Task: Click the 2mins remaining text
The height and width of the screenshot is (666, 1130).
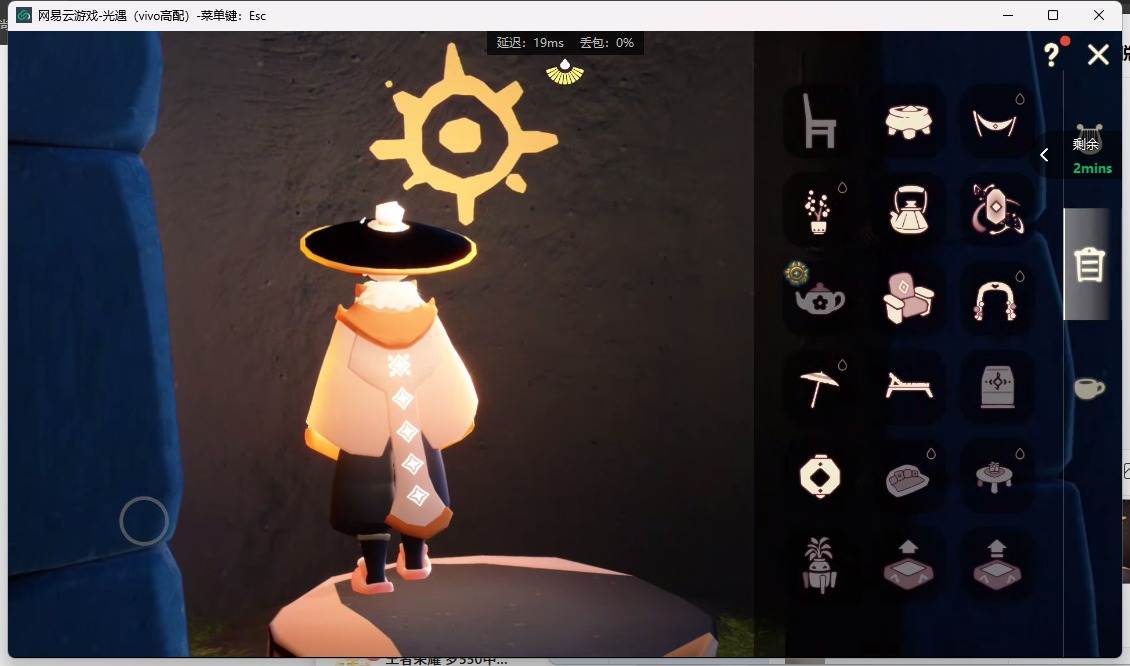Action: [x=1092, y=168]
